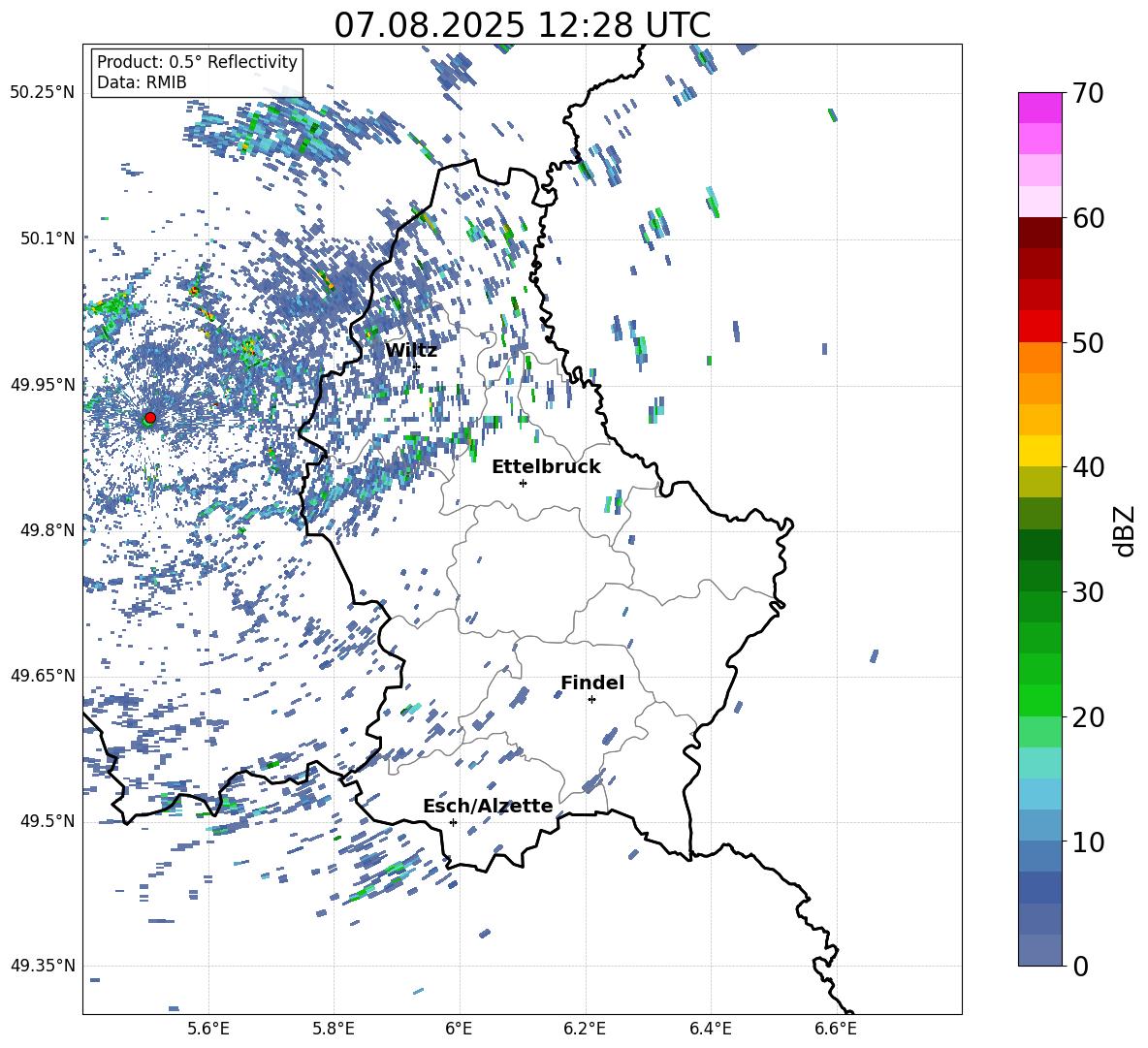1148x1048 pixels.
Task: Click the yellow colorbar segment at 40
Action: tap(1039, 451)
